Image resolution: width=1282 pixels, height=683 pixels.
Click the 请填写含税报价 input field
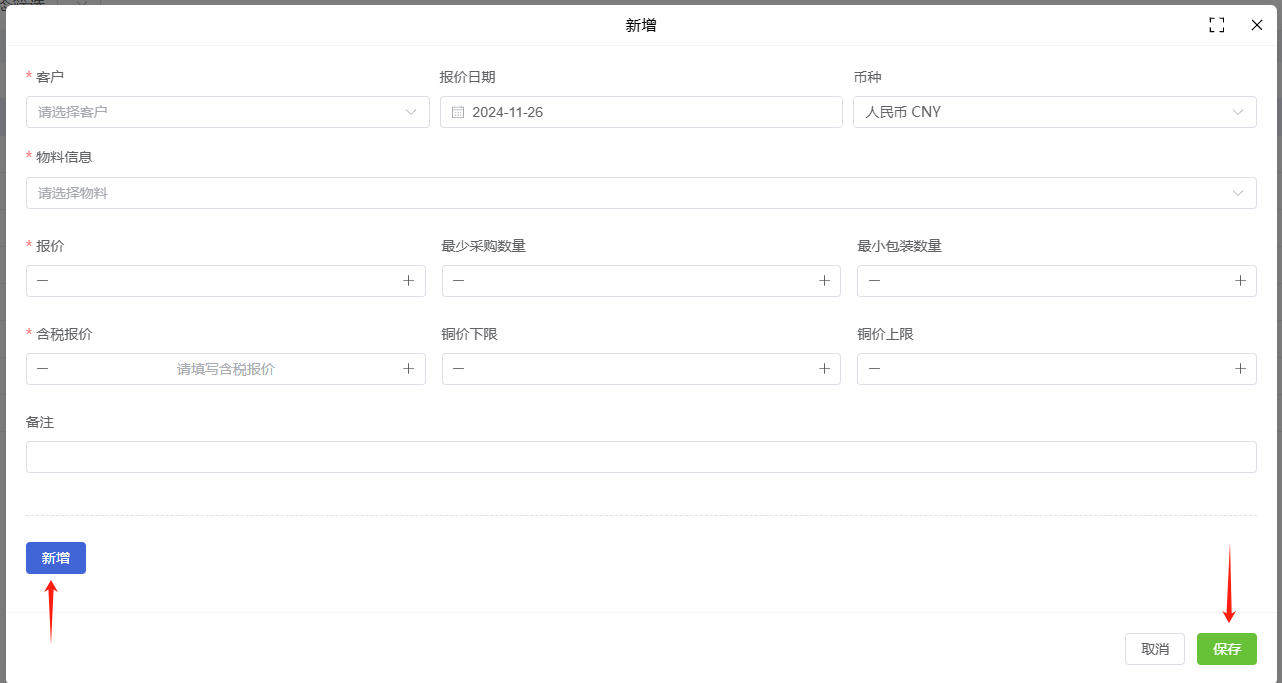point(226,369)
